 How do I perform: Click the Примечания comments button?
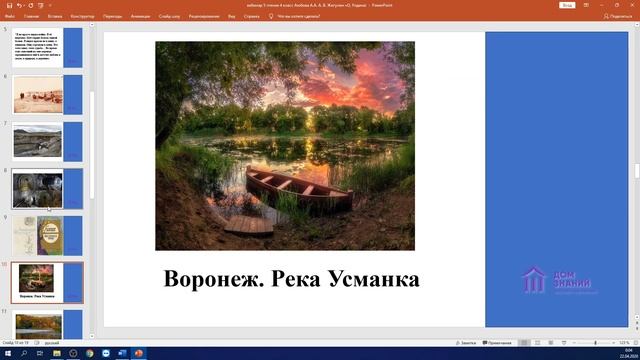[x=497, y=343]
